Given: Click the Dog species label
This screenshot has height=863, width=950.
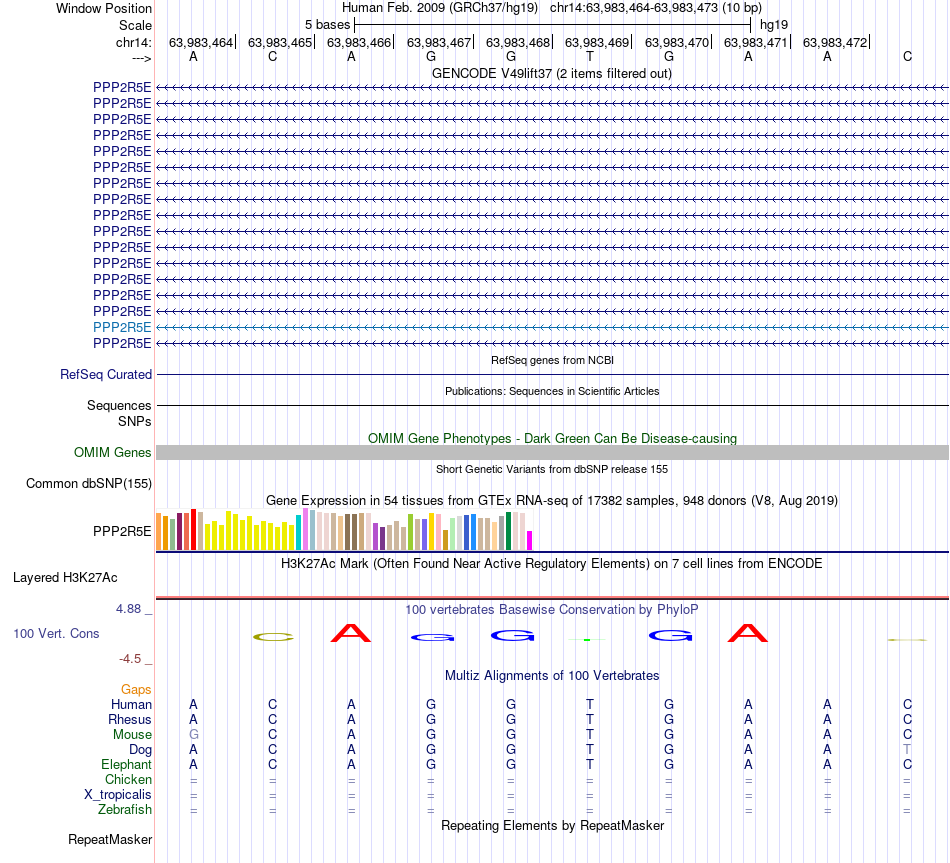Looking at the screenshot, I should (x=140, y=750).
